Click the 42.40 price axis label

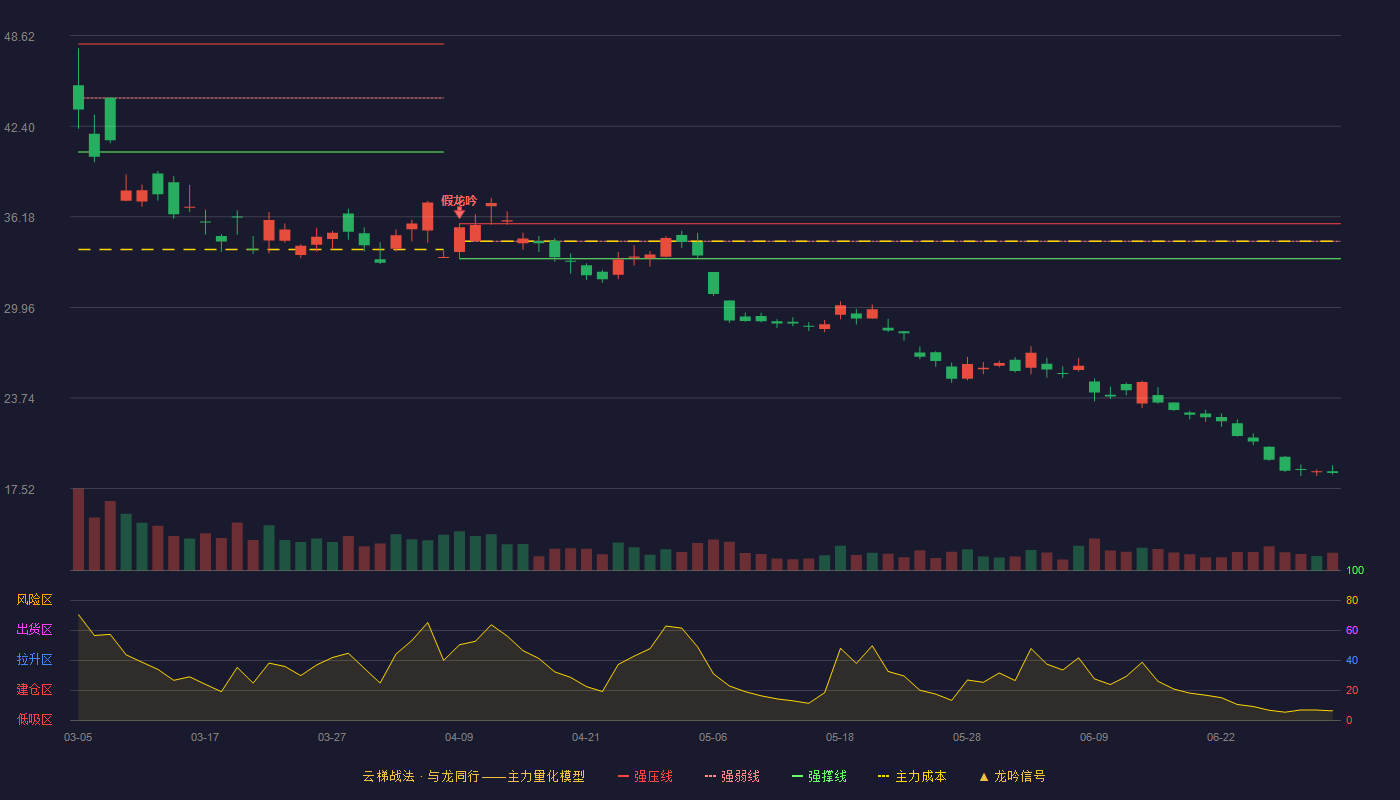click(19, 128)
